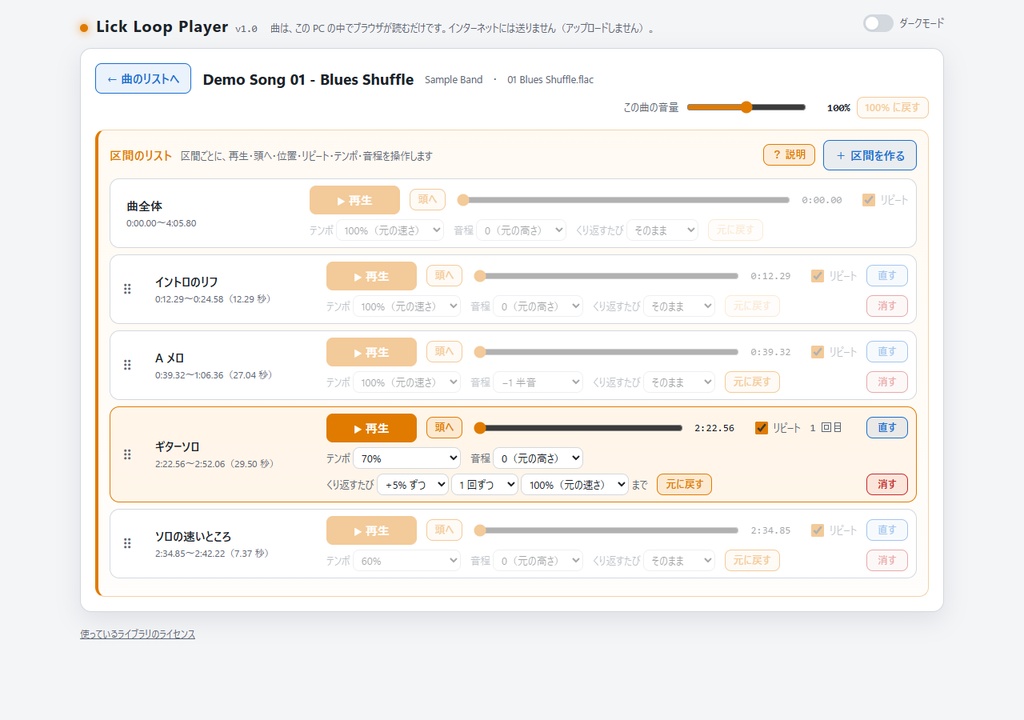Edit A メロ with 直す button

pyautogui.click(x=887, y=352)
